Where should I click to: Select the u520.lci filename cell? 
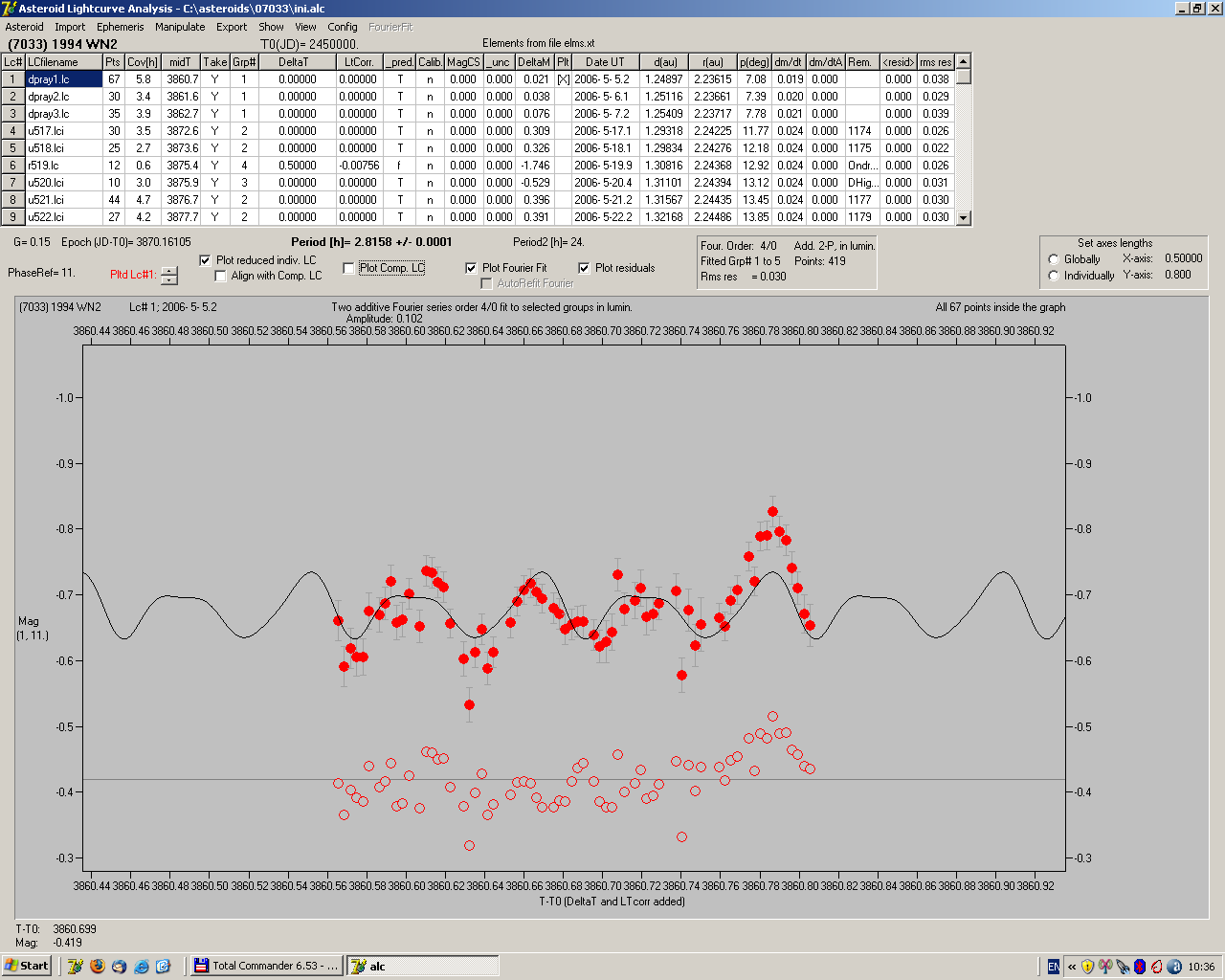64,183
